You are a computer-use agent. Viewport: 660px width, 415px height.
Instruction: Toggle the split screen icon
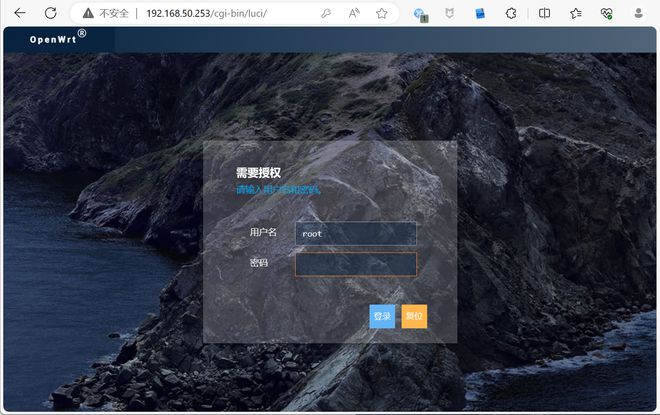click(544, 13)
